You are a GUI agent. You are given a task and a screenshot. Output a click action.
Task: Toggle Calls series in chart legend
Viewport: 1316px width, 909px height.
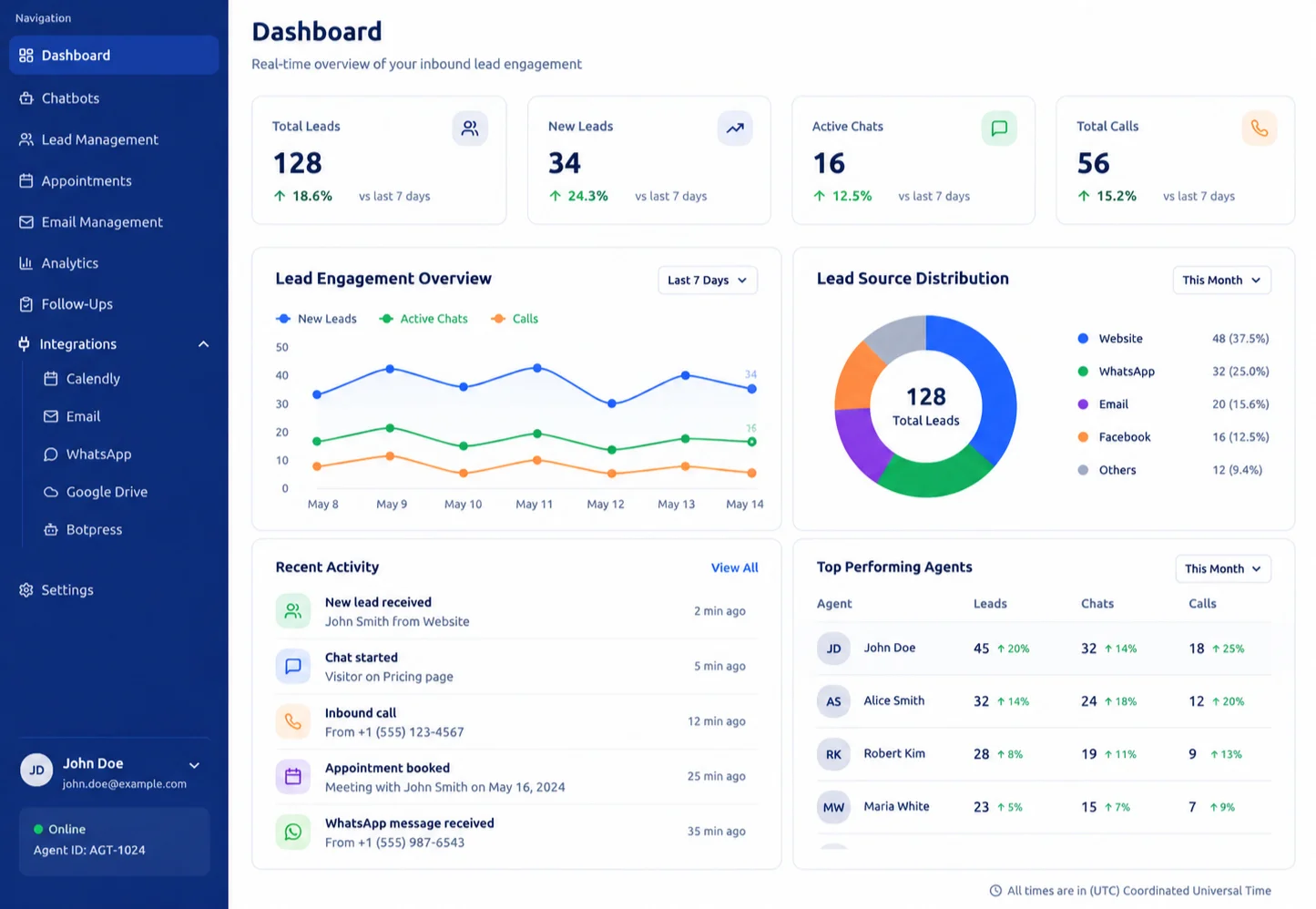[x=515, y=319]
